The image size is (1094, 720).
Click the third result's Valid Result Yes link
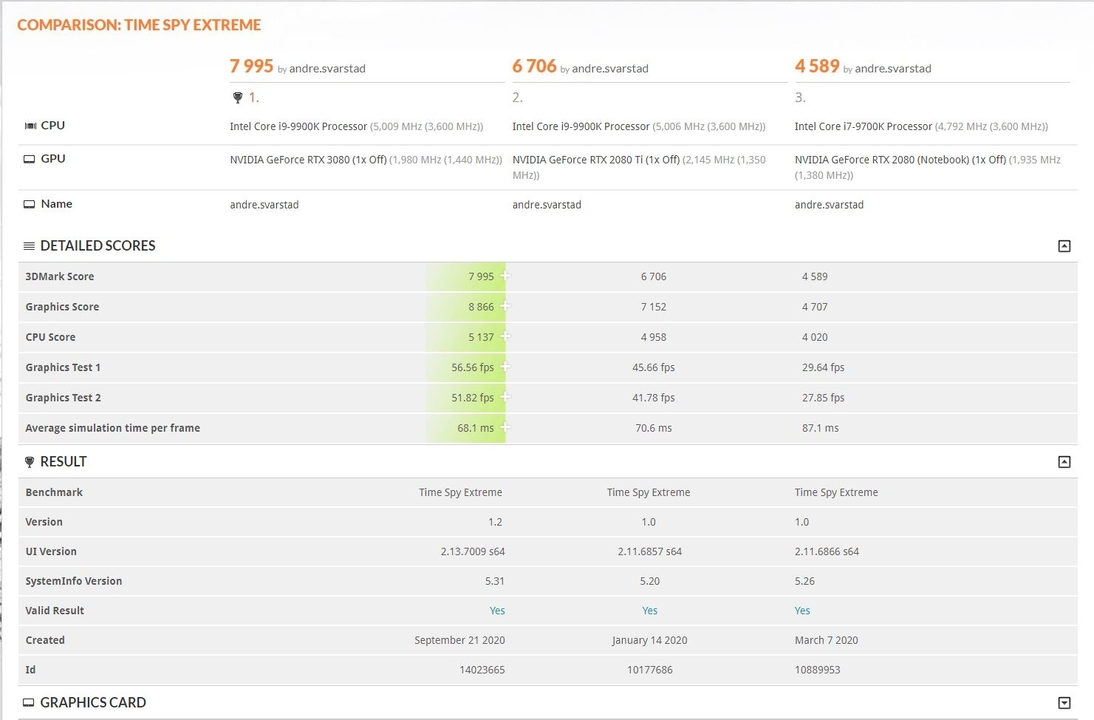[802, 610]
